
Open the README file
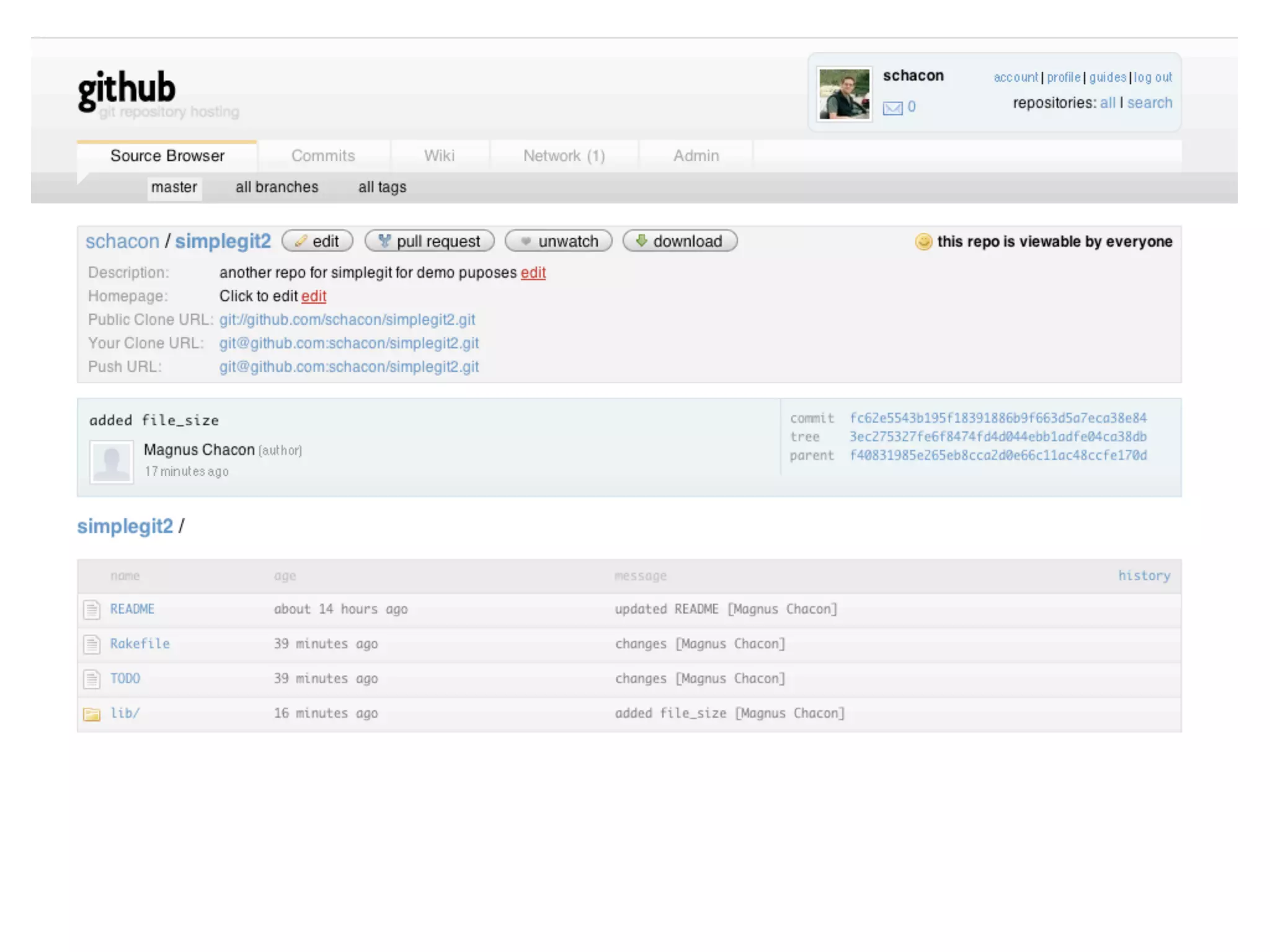[132, 609]
